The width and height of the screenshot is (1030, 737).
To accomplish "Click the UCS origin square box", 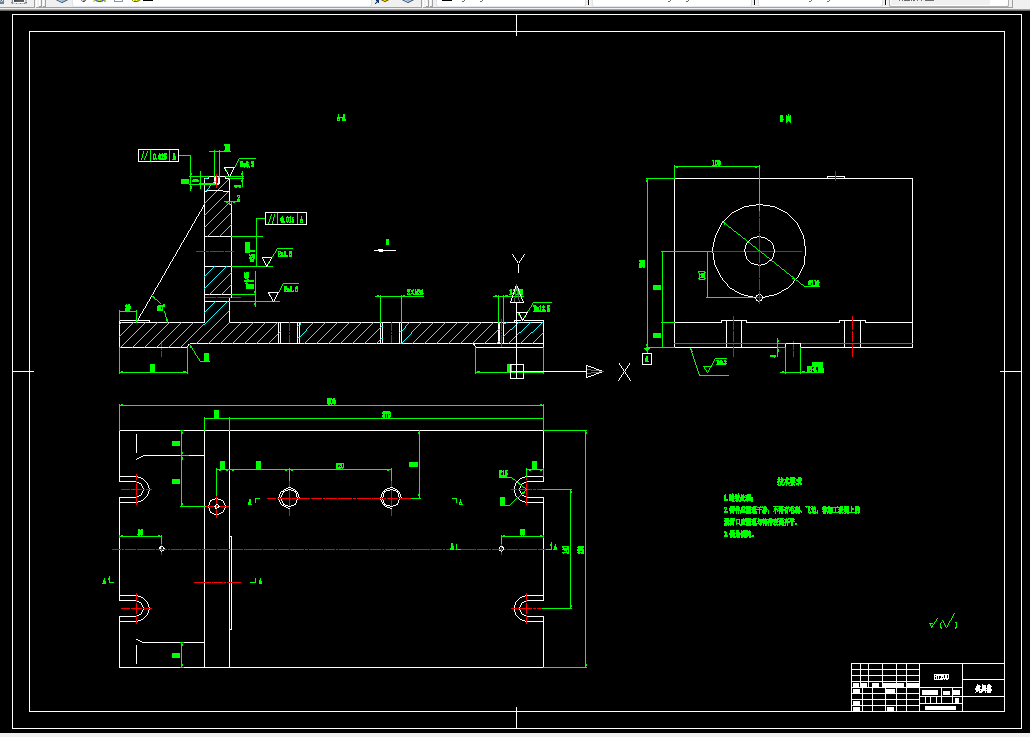I will click(517, 372).
